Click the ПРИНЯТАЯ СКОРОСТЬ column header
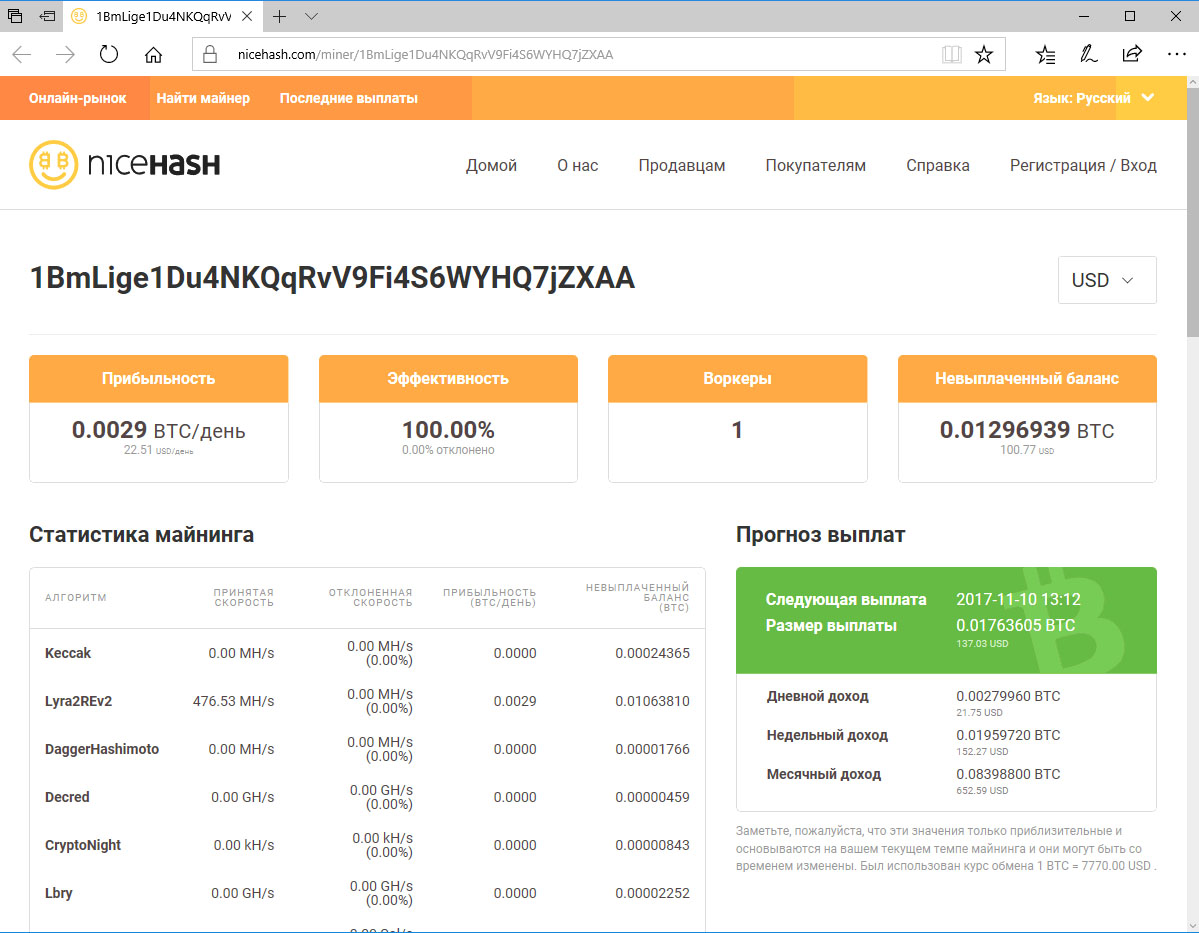 243,597
